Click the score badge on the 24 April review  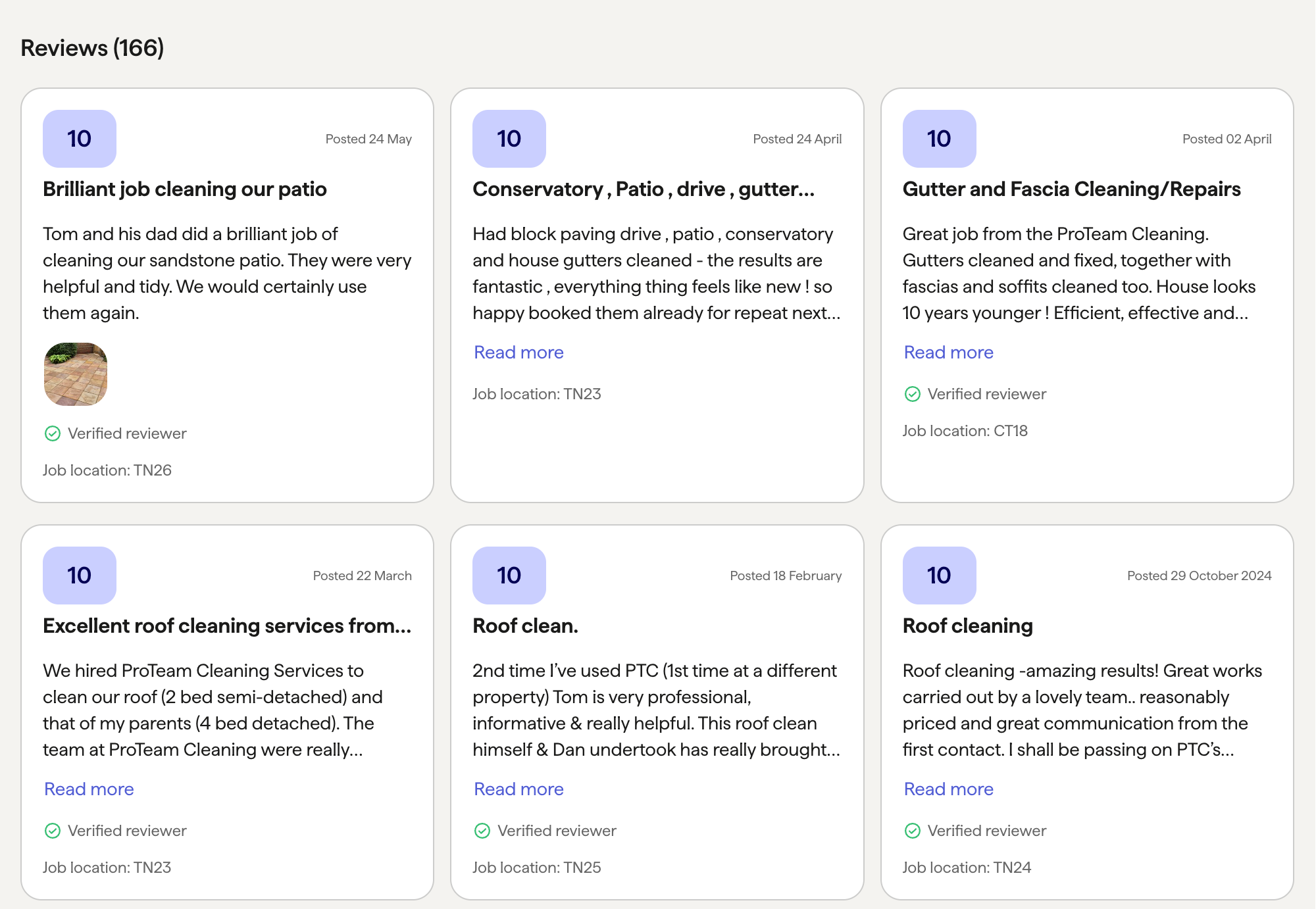click(509, 139)
